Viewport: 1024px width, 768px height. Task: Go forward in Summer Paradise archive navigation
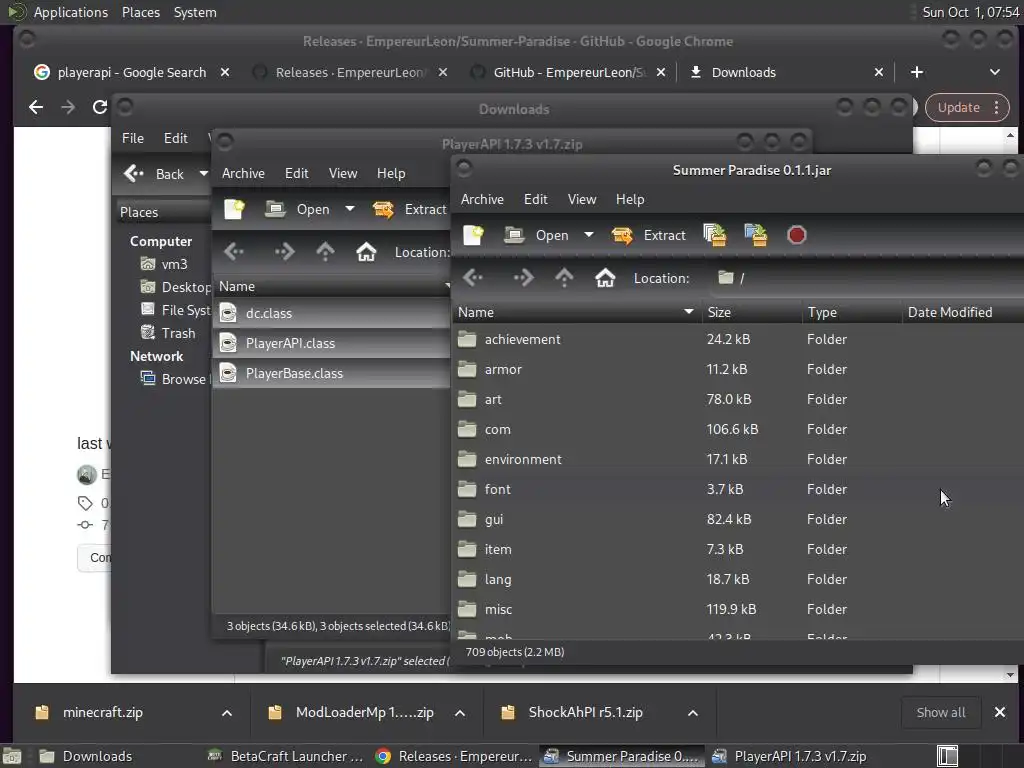click(x=522, y=278)
